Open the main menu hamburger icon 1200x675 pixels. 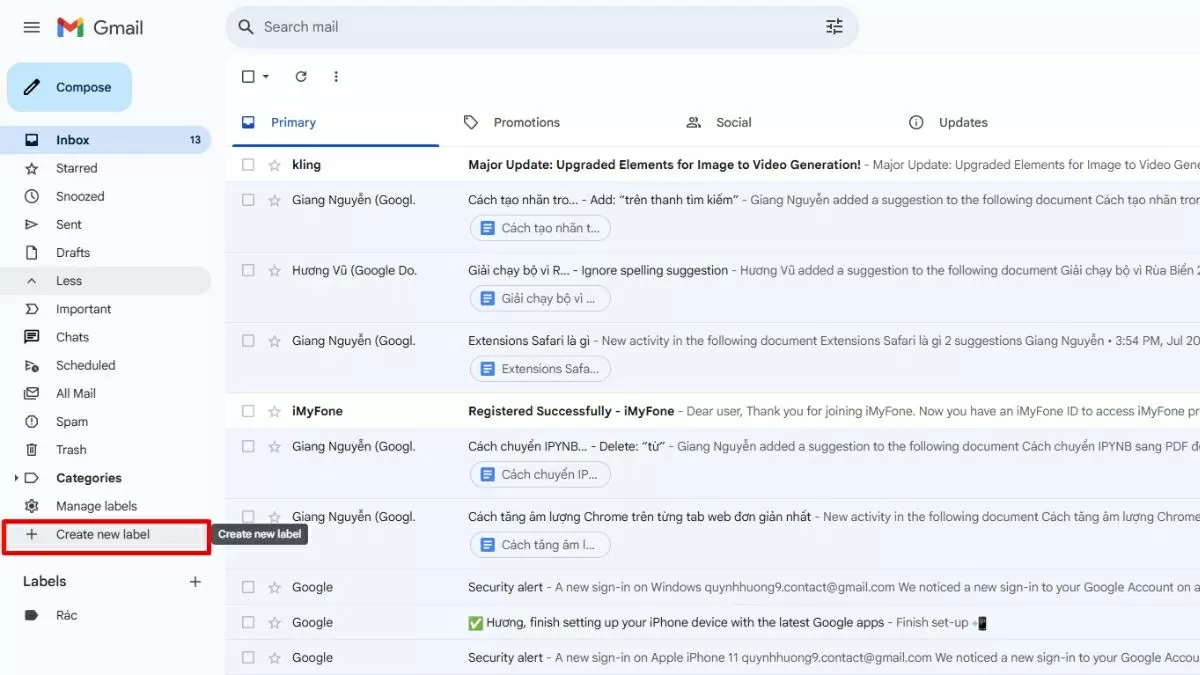point(31,27)
